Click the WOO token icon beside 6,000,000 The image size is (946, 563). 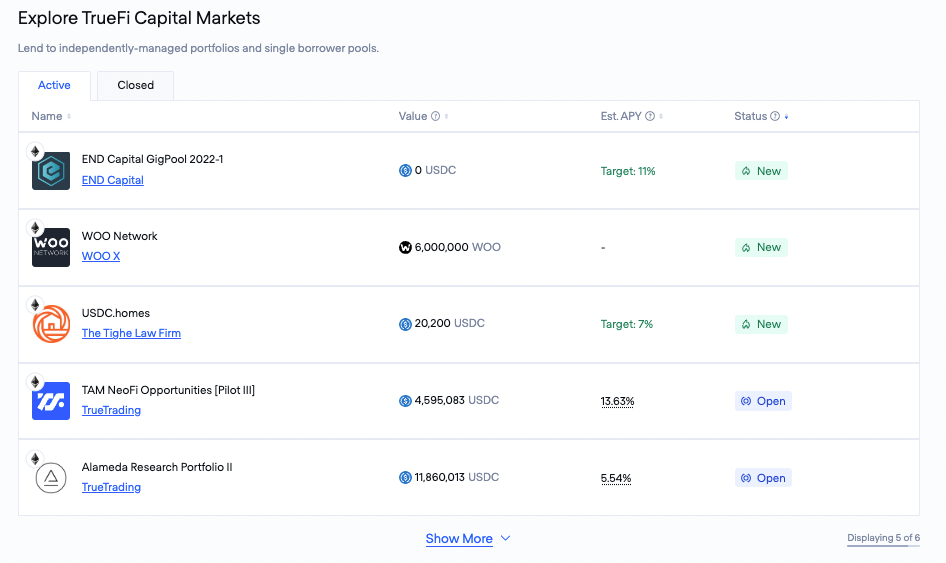coord(405,247)
